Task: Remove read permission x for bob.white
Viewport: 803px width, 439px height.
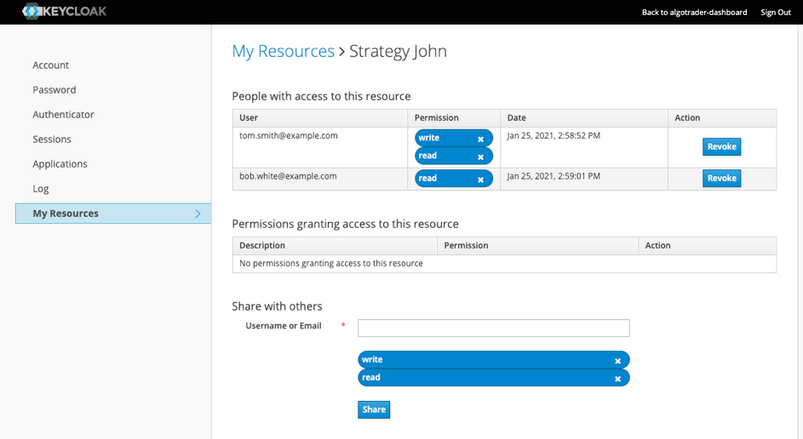Action: (x=480, y=179)
